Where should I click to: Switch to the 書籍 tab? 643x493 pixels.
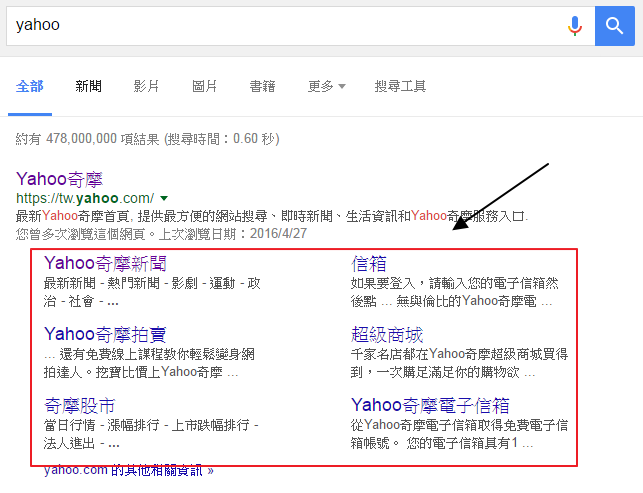pyautogui.click(x=262, y=87)
